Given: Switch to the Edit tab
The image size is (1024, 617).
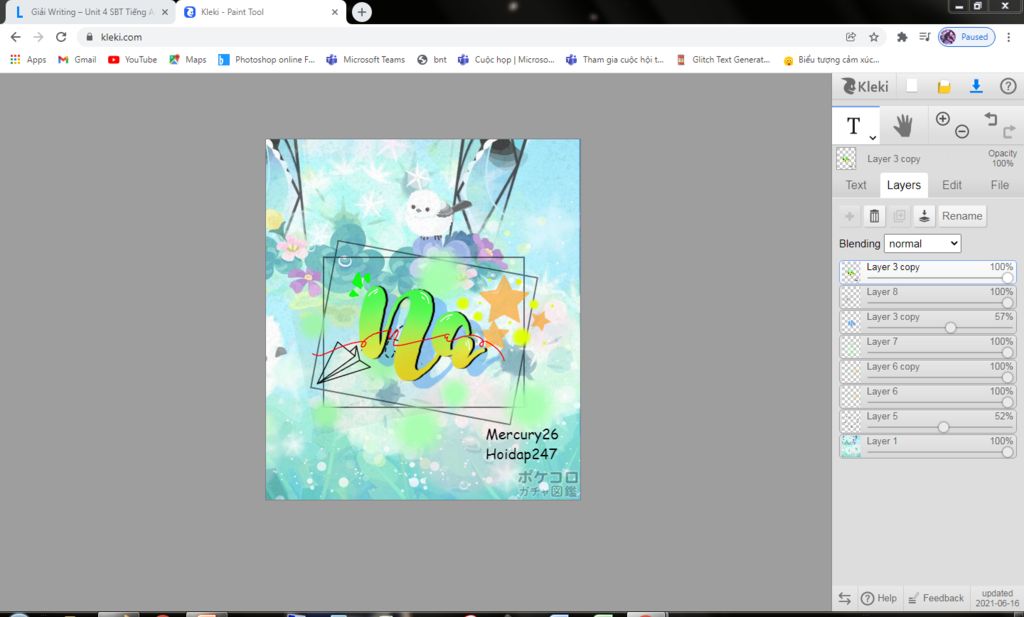Looking at the screenshot, I should (952, 185).
